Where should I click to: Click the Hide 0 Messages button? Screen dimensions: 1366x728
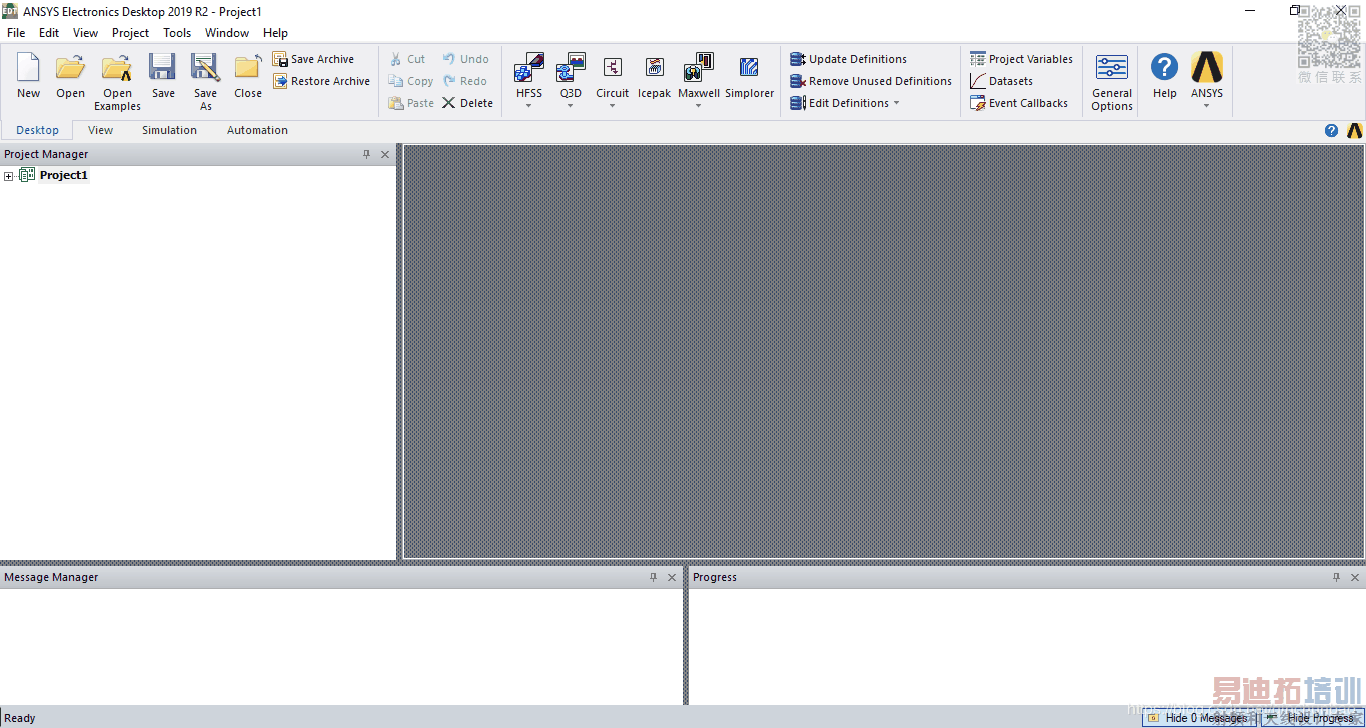[1198, 718]
